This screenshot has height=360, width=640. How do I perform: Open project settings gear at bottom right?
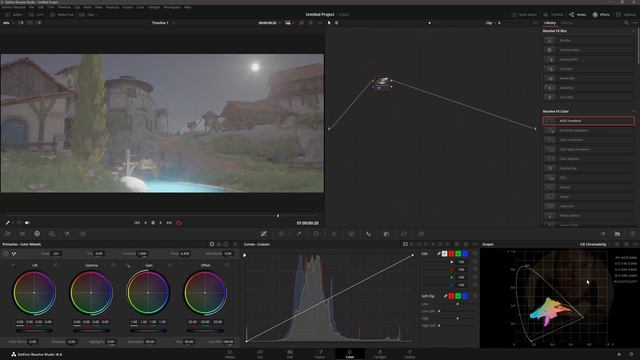click(631, 354)
